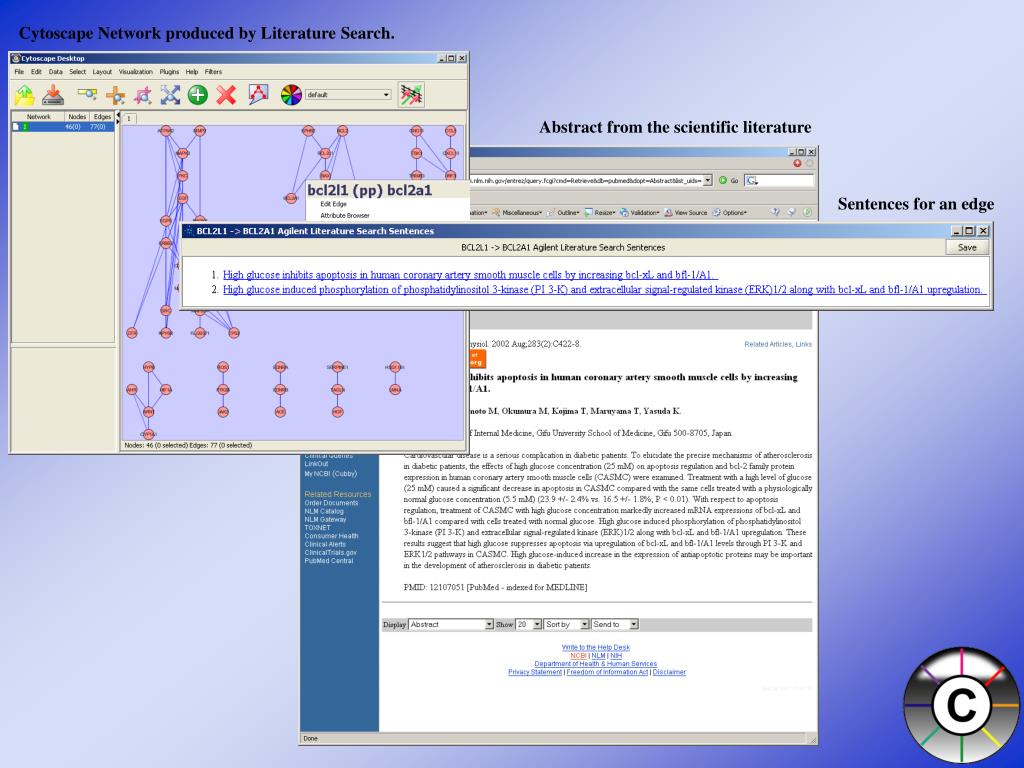
Task: Open the sentence link 'High glucose induced phosphorylation'
Action: [603, 289]
